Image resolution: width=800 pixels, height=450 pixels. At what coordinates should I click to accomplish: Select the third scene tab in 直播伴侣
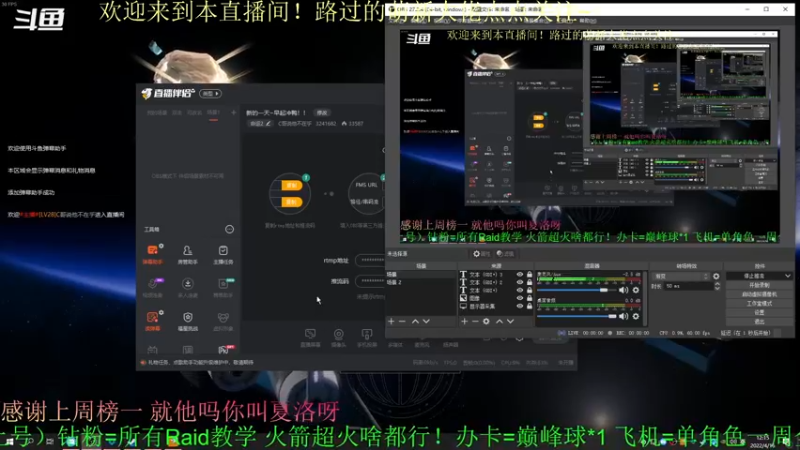(194, 112)
